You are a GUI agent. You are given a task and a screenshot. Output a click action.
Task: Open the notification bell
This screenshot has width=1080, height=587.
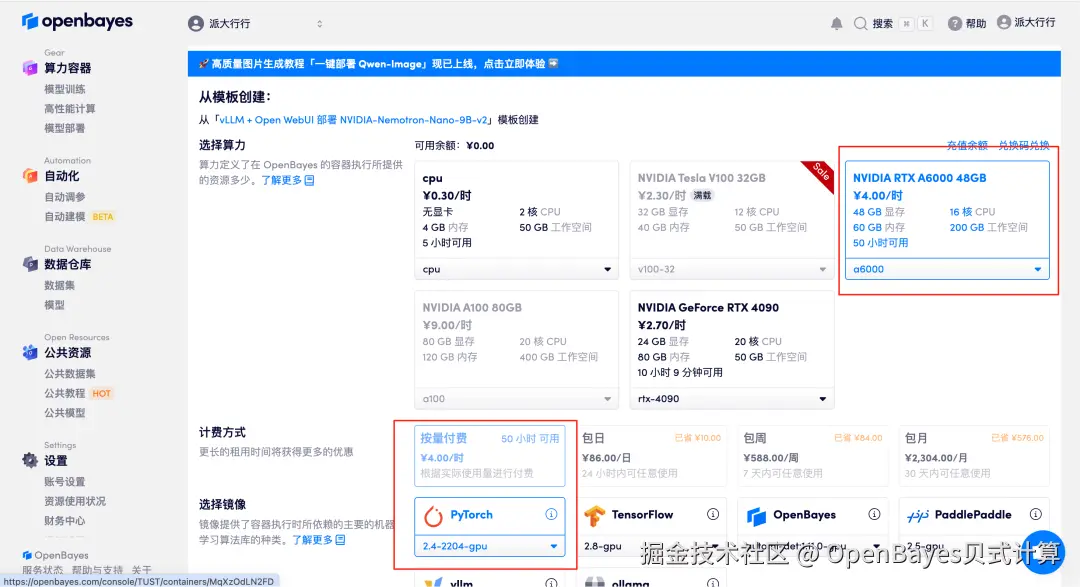[836, 24]
